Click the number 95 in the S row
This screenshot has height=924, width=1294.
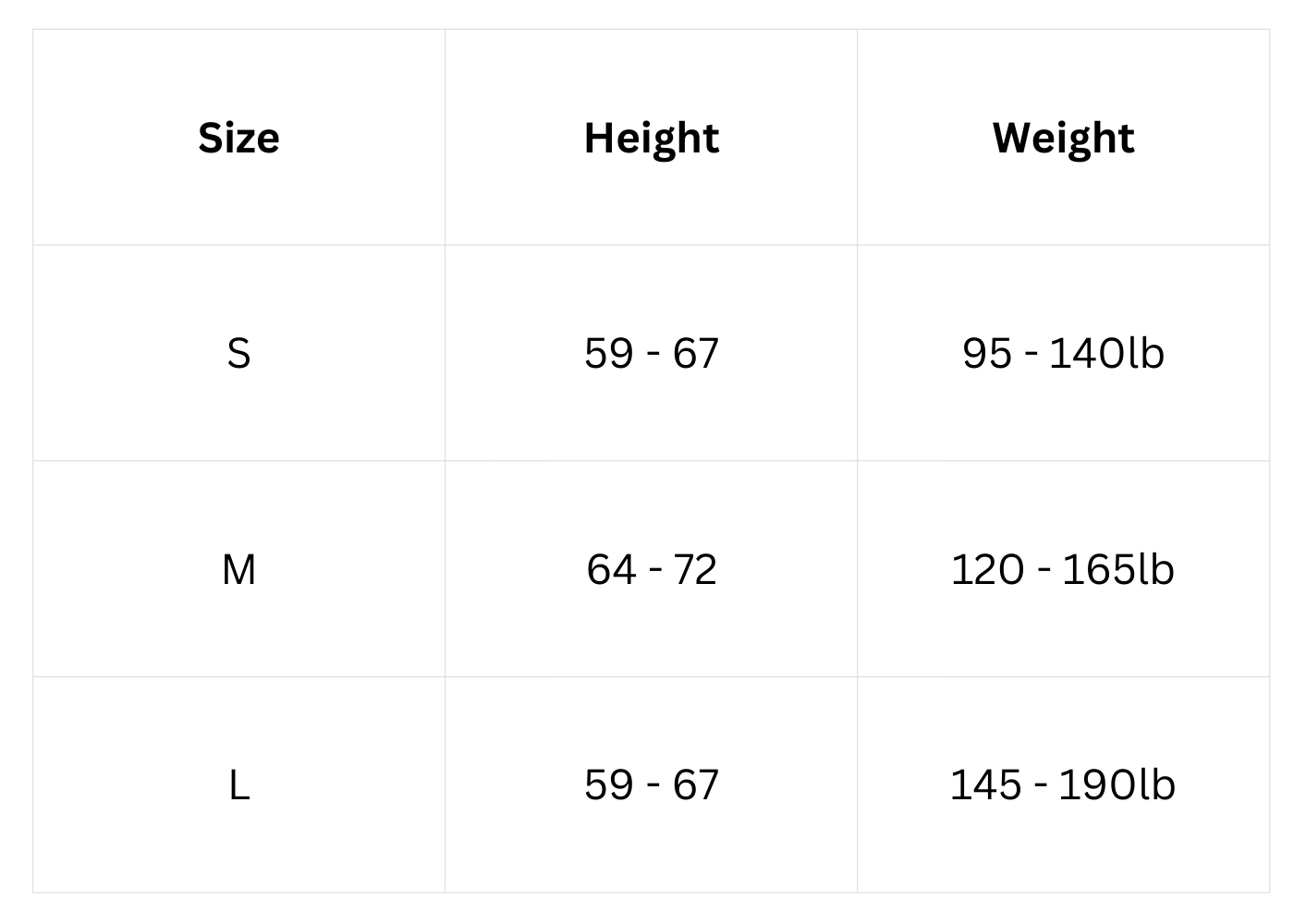pos(986,354)
